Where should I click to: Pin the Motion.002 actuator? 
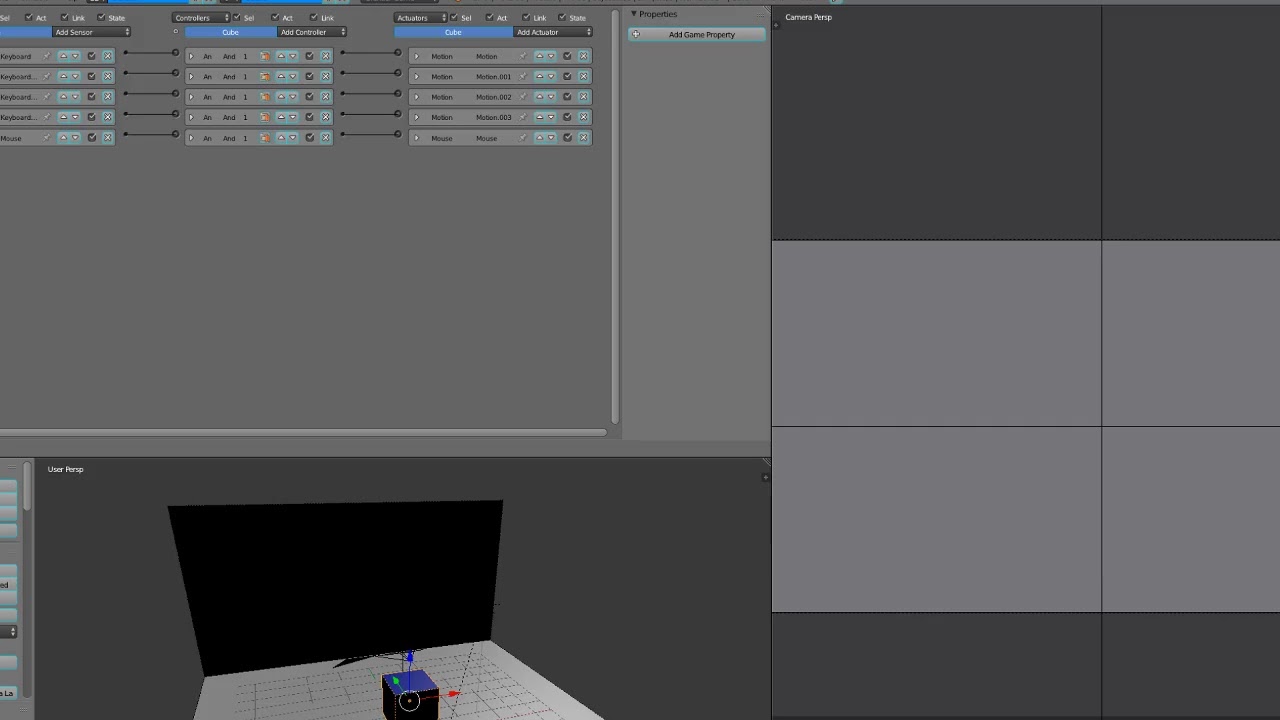coord(523,97)
